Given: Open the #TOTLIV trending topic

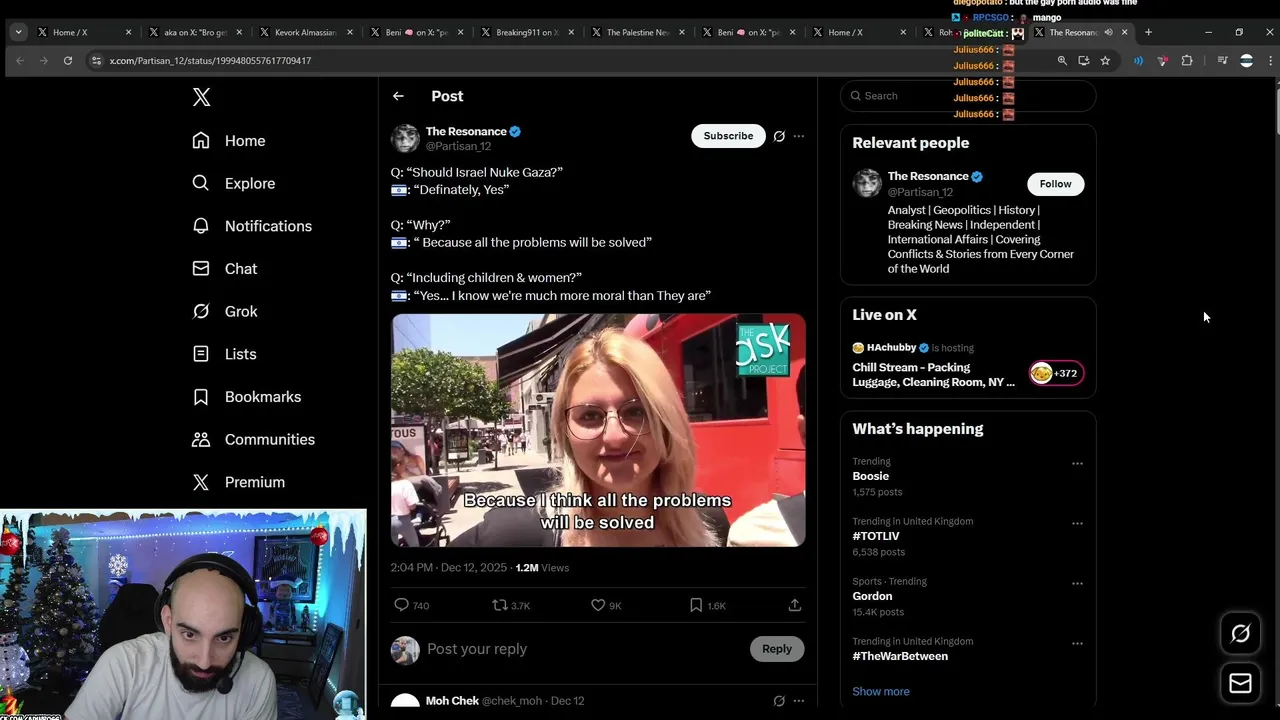Looking at the screenshot, I should click(x=875, y=536).
